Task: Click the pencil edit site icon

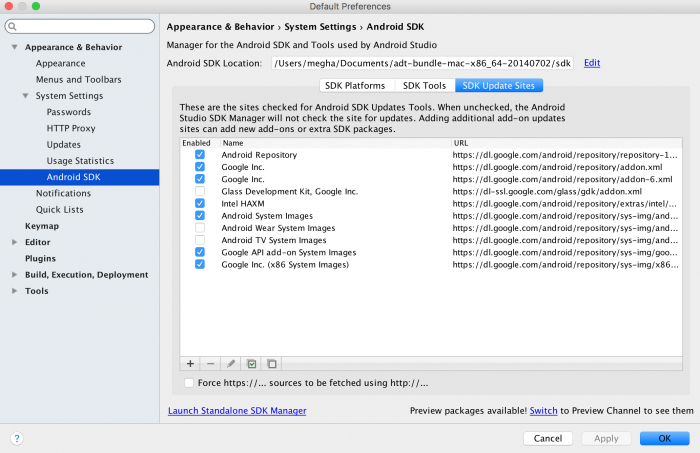Action: (x=231, y=364)
